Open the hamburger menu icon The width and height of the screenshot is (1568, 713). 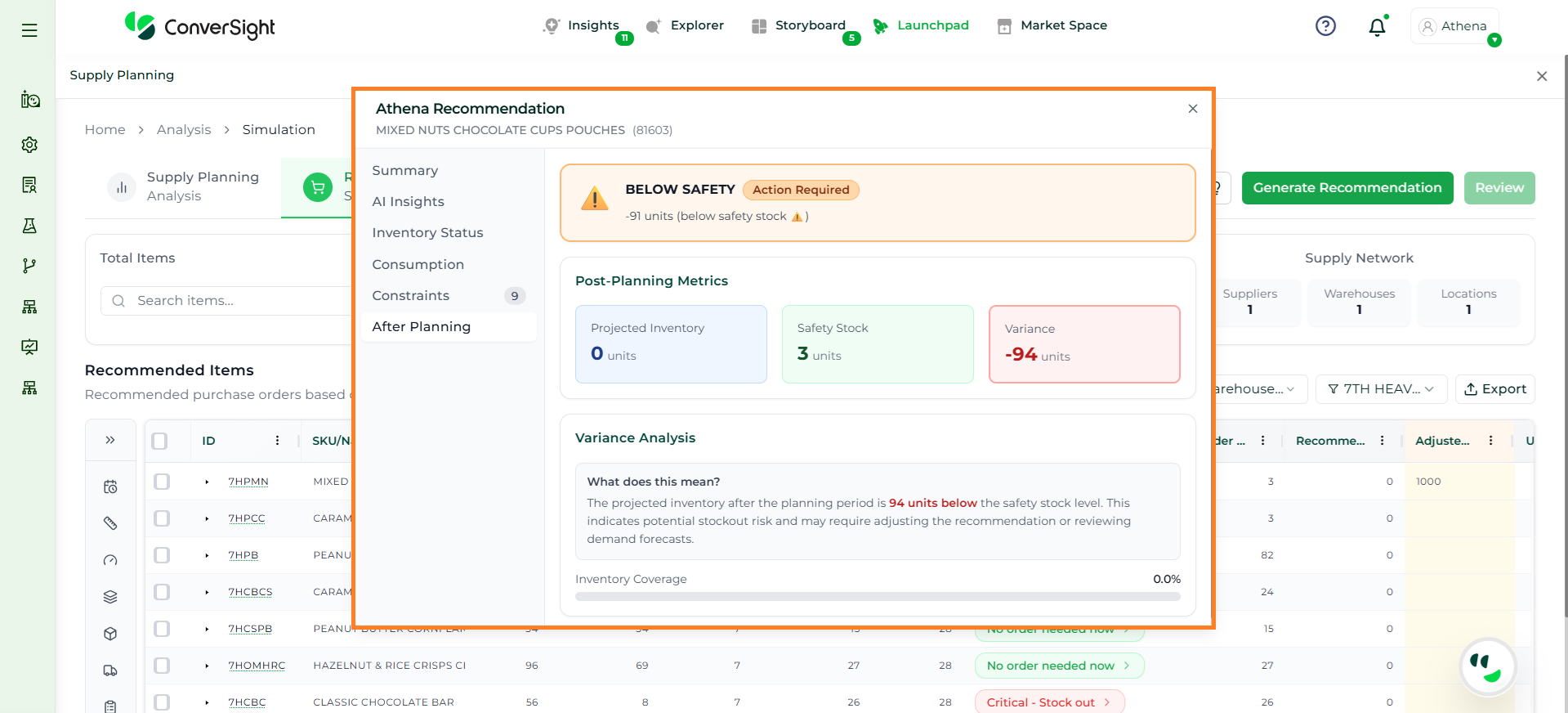click(29, 30)
